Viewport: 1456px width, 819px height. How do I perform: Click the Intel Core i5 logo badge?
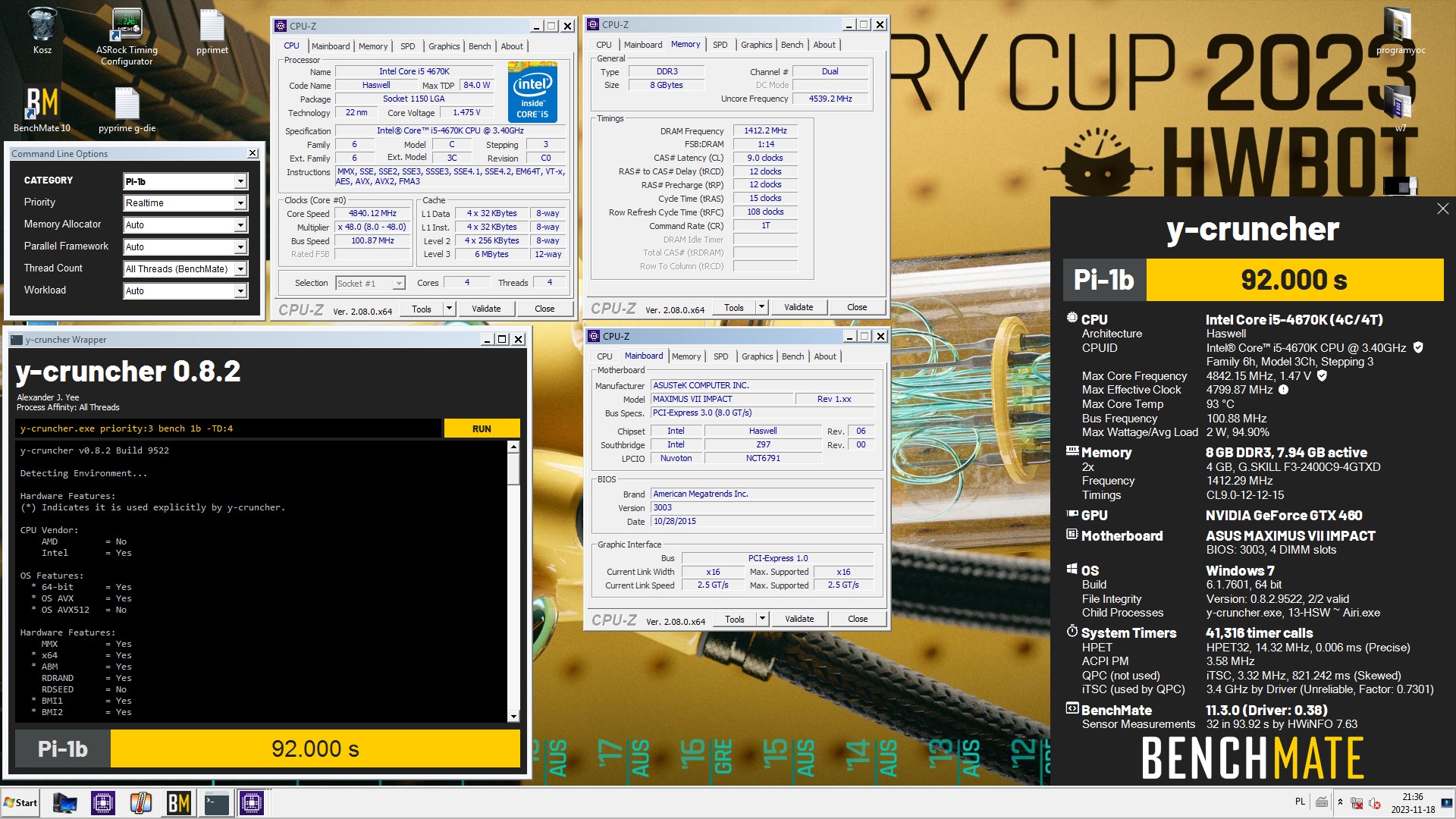point(532,93)
